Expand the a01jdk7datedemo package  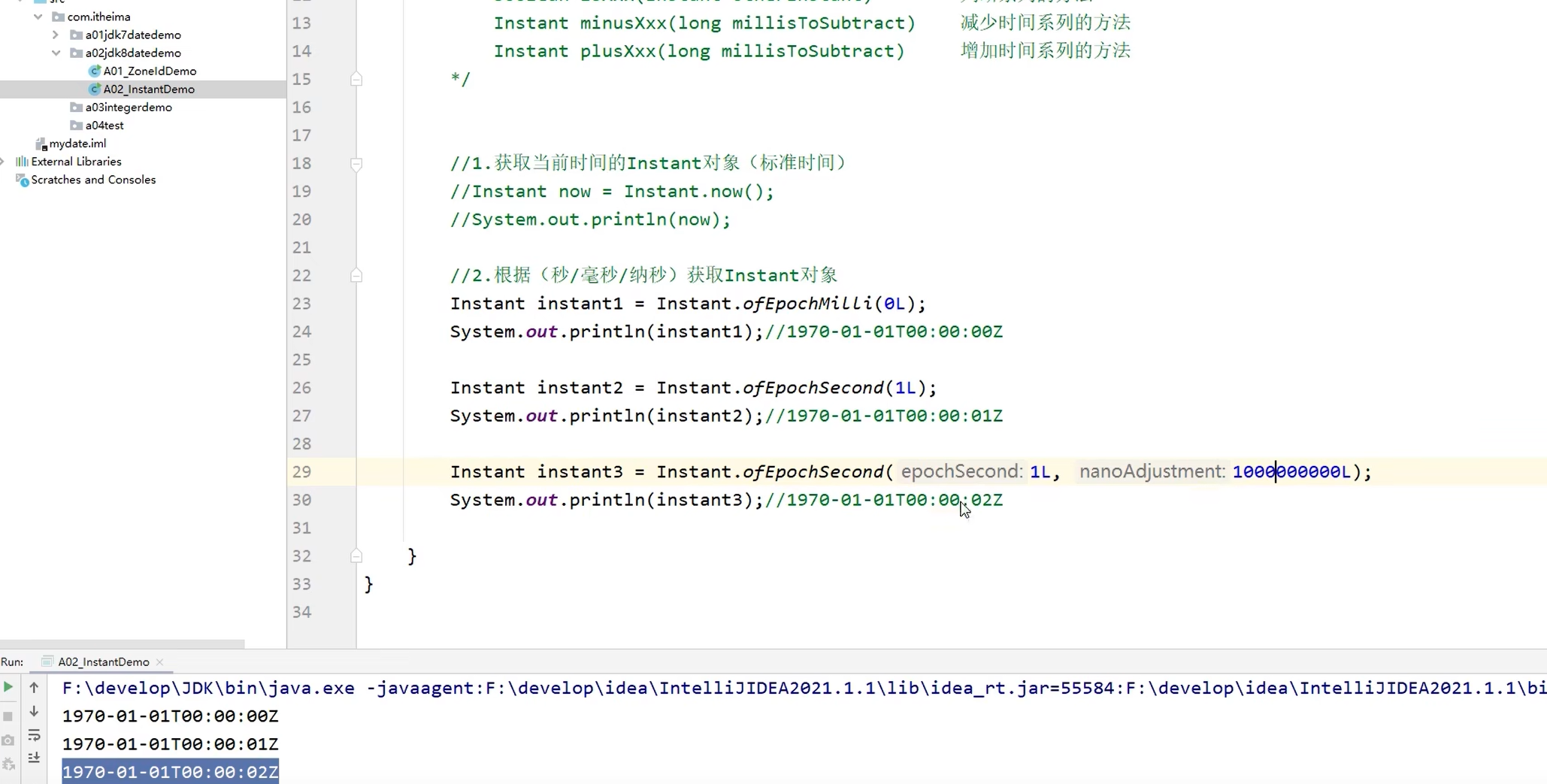[54, 34]
